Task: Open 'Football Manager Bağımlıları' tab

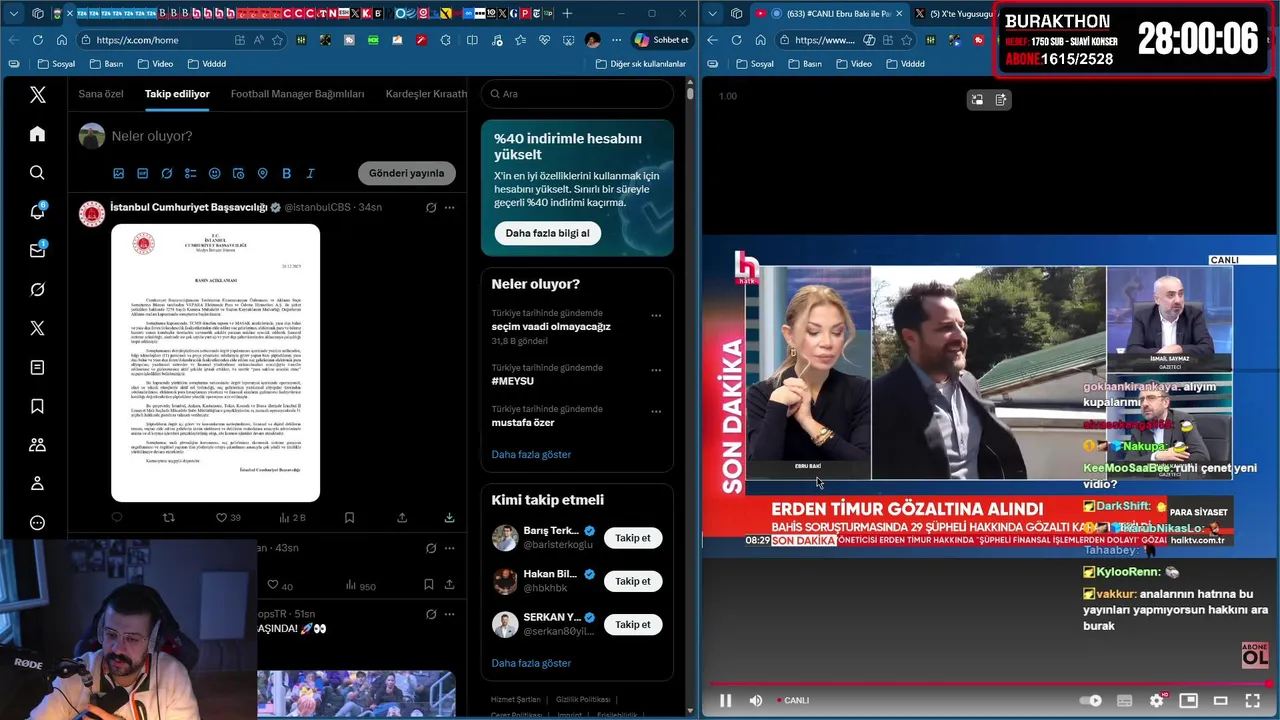Action: [x=297, y=94]
